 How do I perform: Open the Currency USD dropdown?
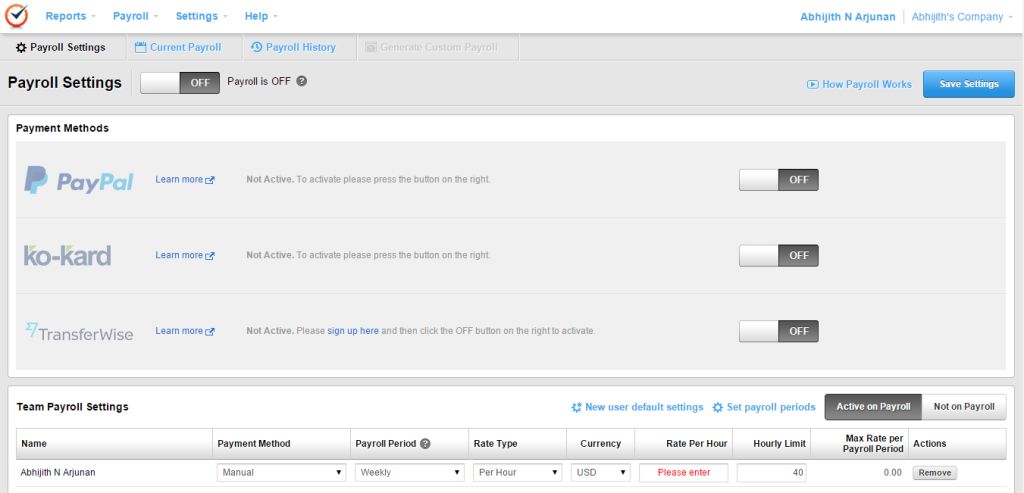(x=601, y=472)
